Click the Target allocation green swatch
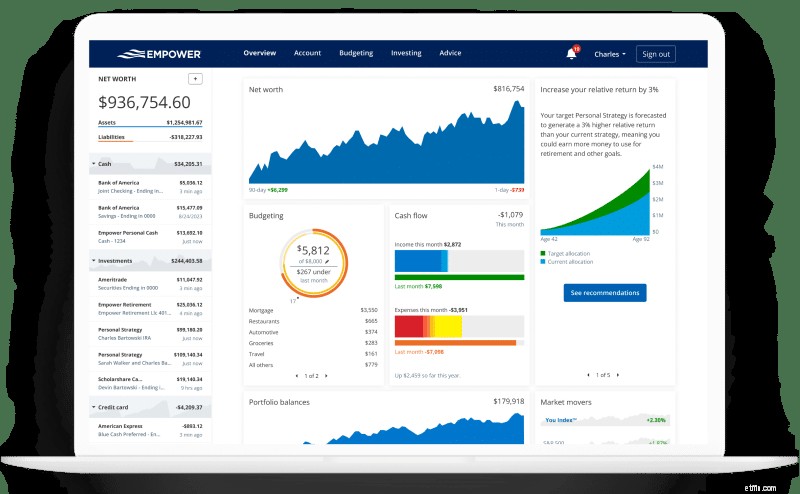This screenshot has width=800, height=494. coord(543,254)
